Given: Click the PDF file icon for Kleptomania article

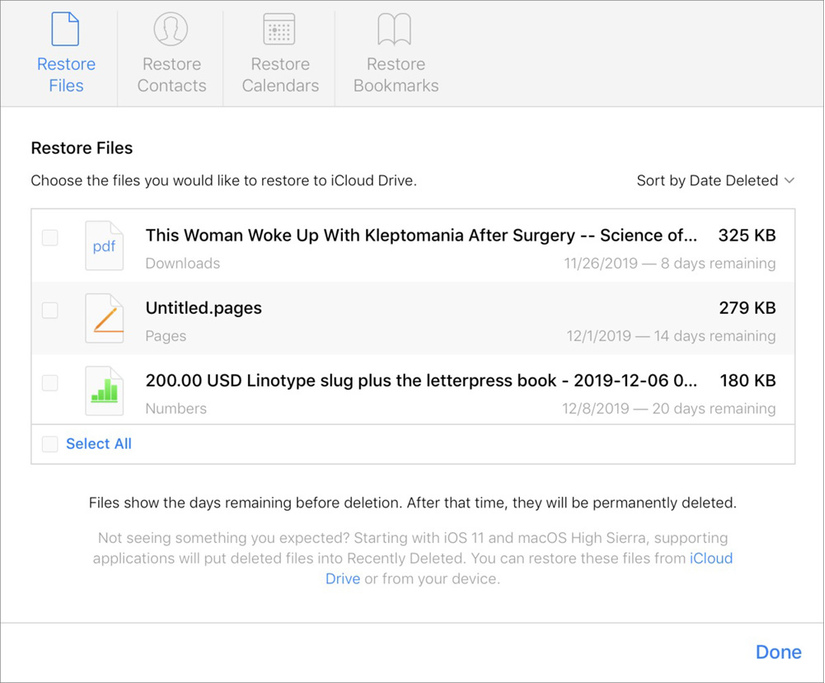Looking at the screenshot, I should coord(104,246).
